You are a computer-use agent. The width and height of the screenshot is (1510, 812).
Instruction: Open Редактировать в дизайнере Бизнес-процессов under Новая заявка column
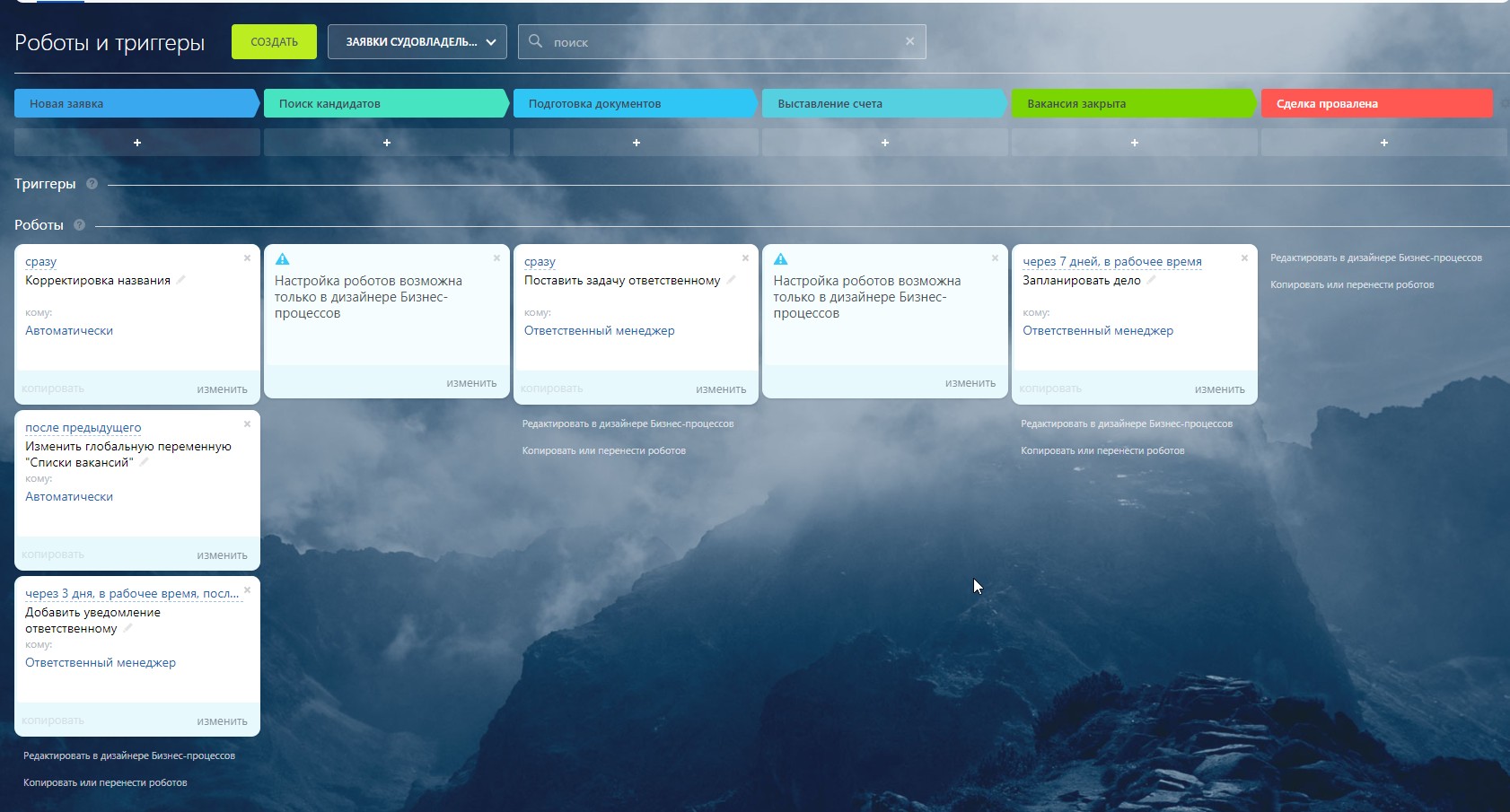point(129,755)
